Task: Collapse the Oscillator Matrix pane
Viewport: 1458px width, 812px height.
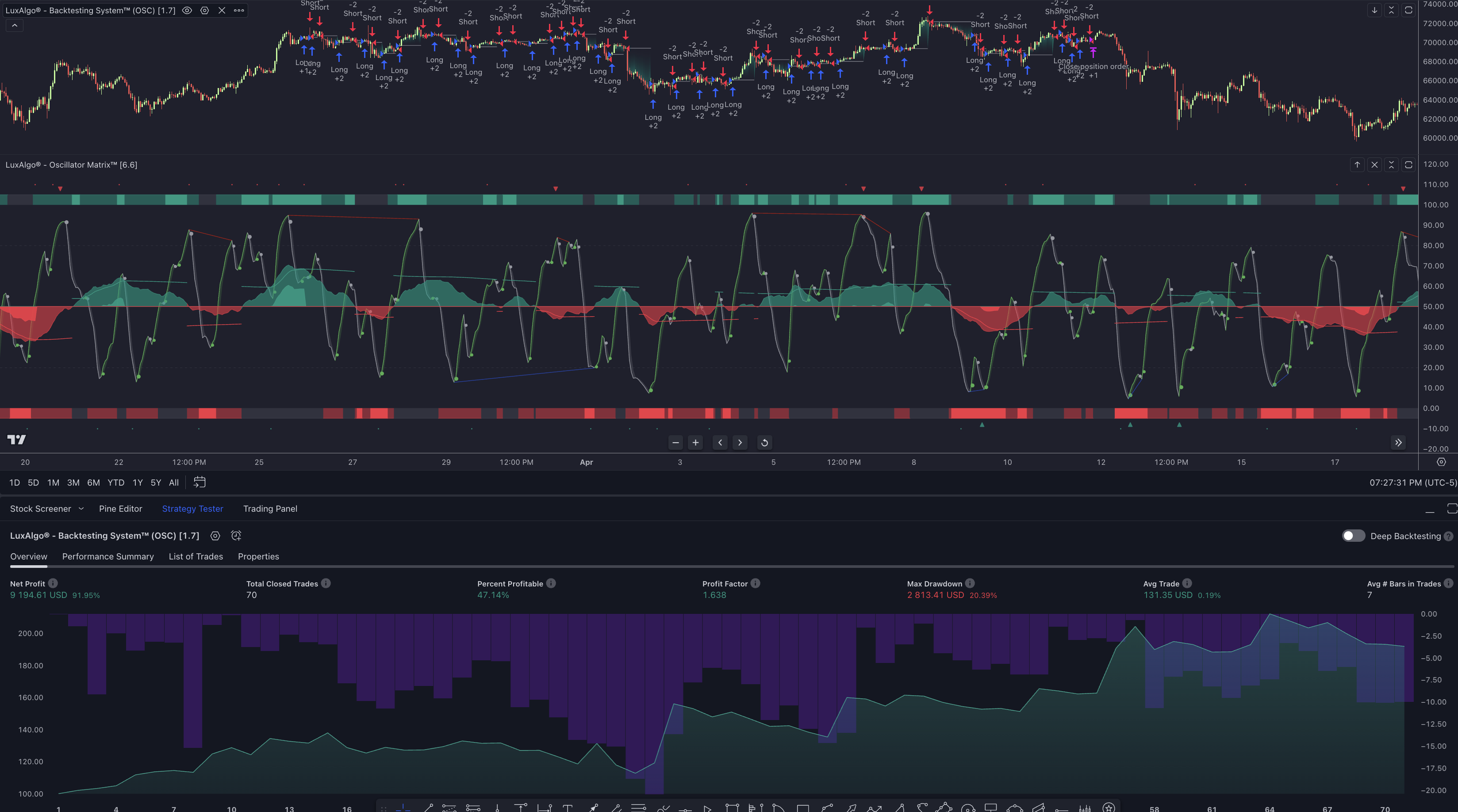Action: (x=1391, y=165)
